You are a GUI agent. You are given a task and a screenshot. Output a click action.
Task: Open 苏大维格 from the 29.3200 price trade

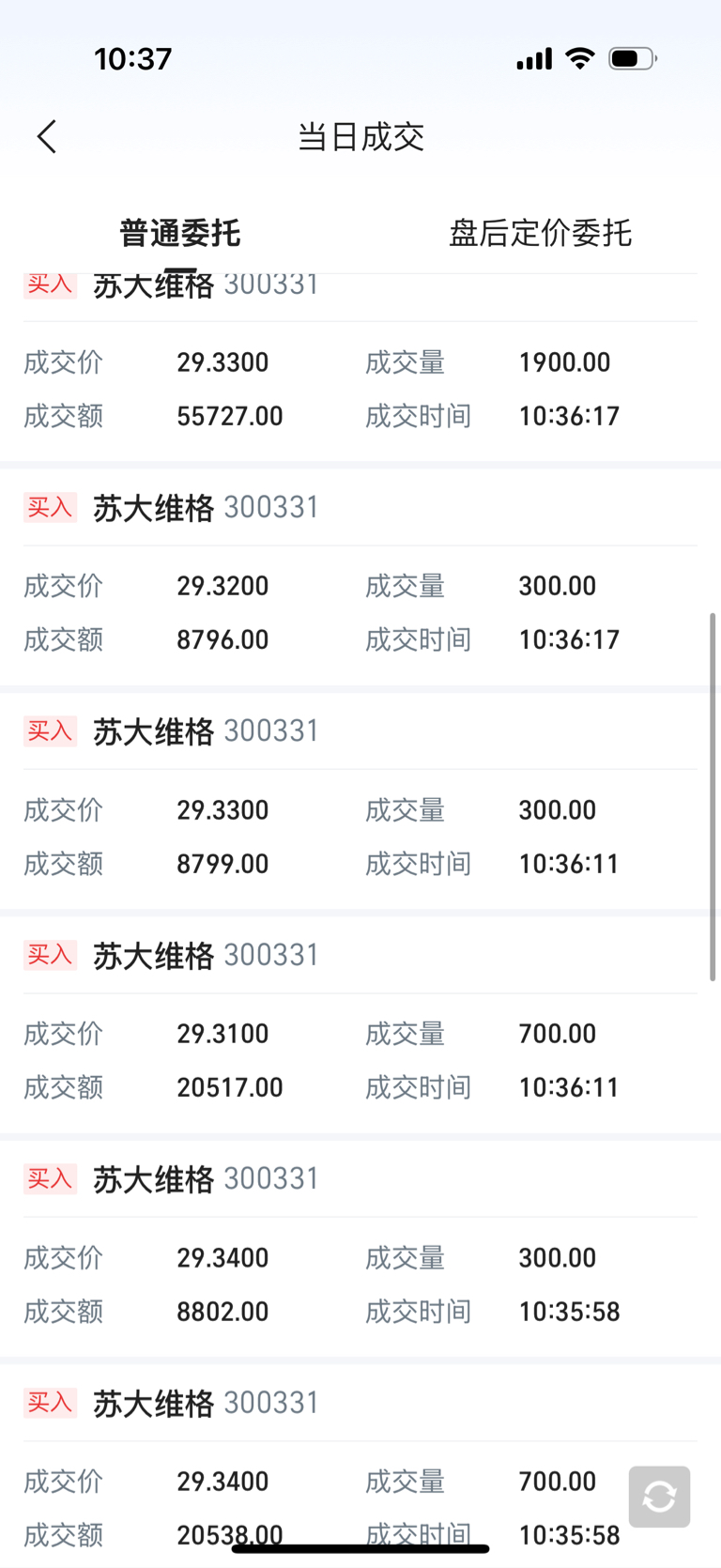[x=154, y=508]
